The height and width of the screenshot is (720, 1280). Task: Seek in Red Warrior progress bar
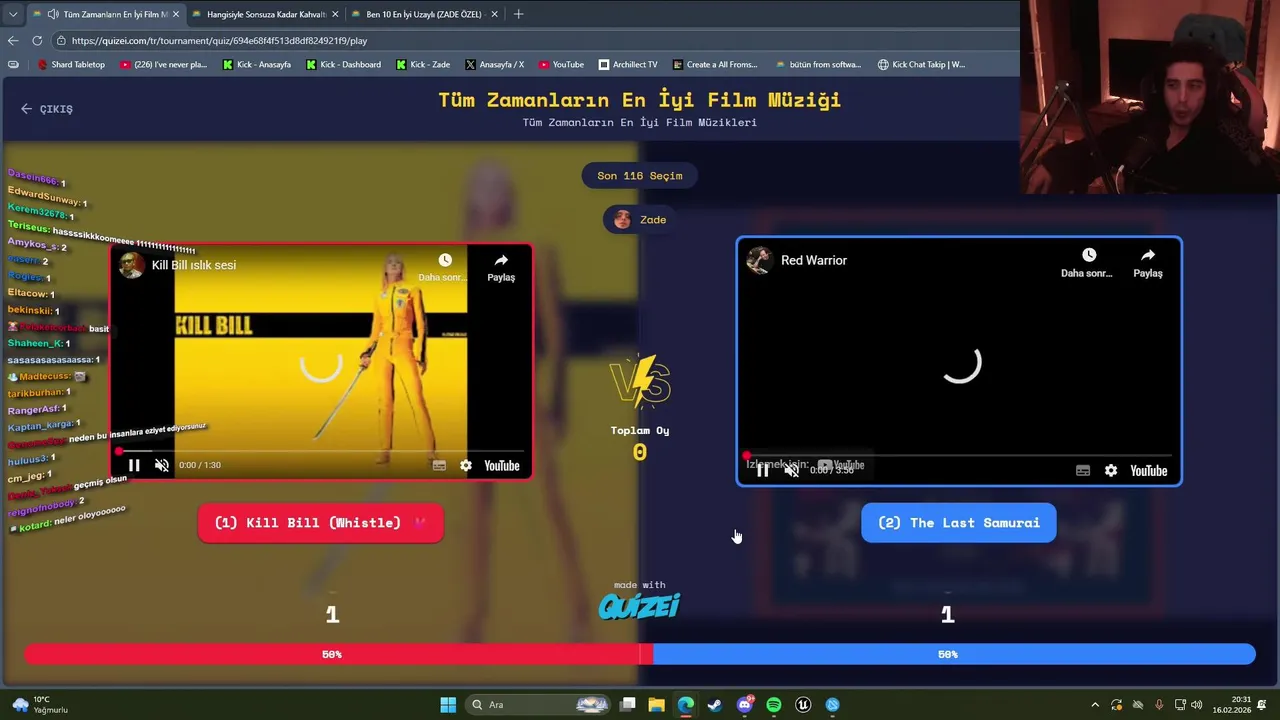(958, 456)
